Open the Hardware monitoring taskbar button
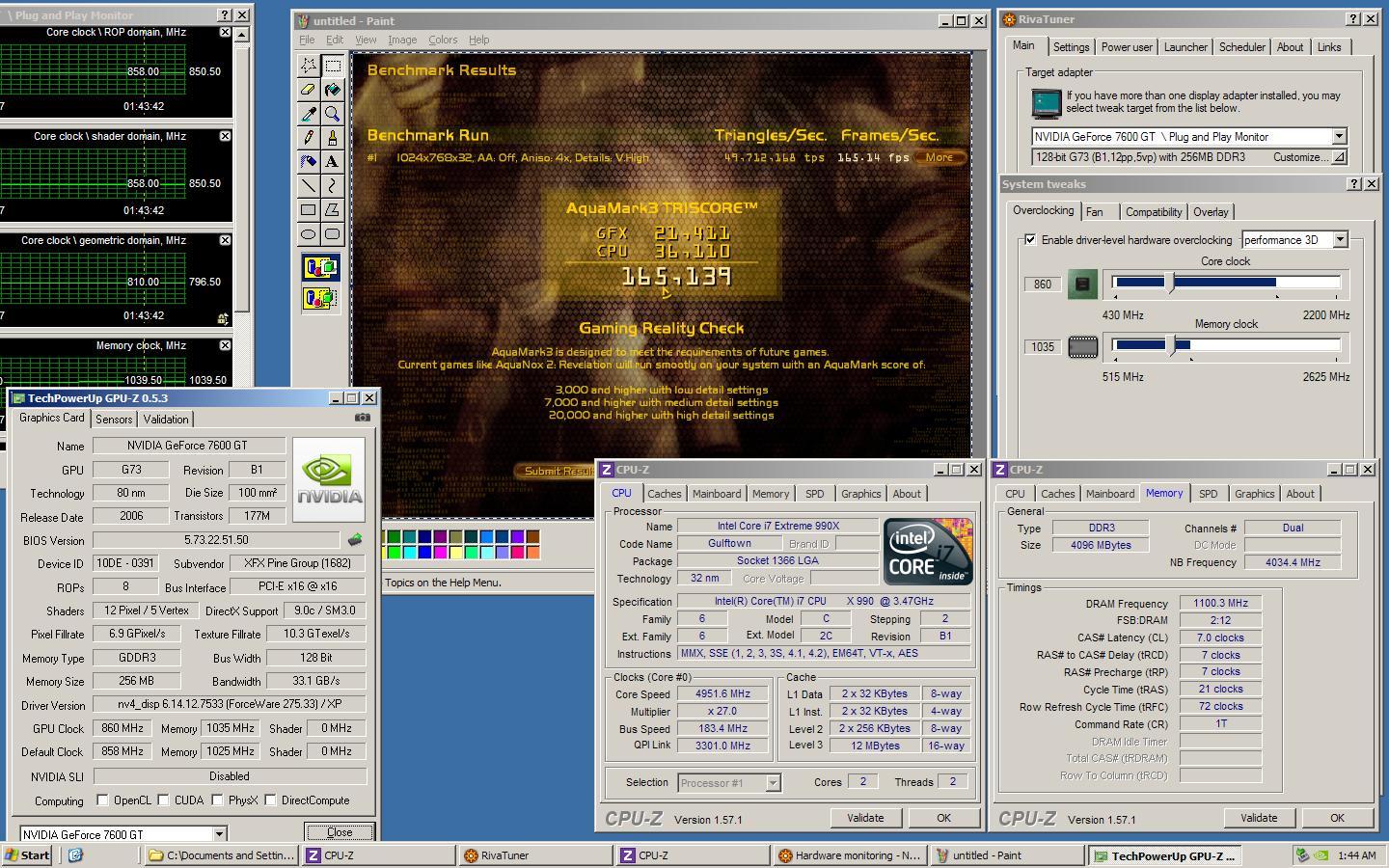This screenshot has height=868, width=1389. click(x=851, y=855)
